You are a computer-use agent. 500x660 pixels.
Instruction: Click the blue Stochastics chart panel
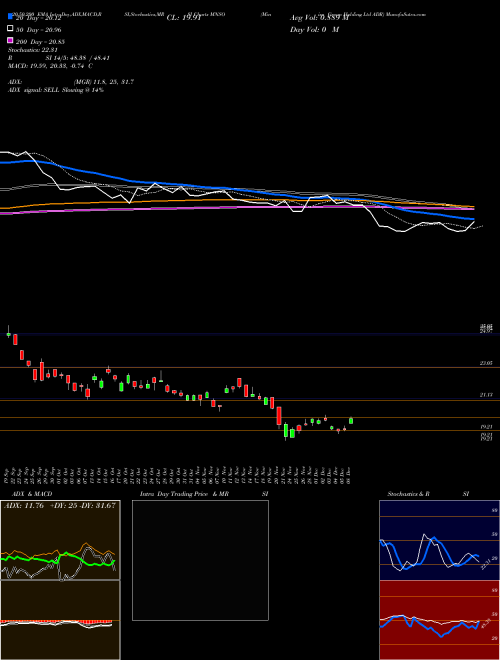pyautogui.click(x=439, y=540)
